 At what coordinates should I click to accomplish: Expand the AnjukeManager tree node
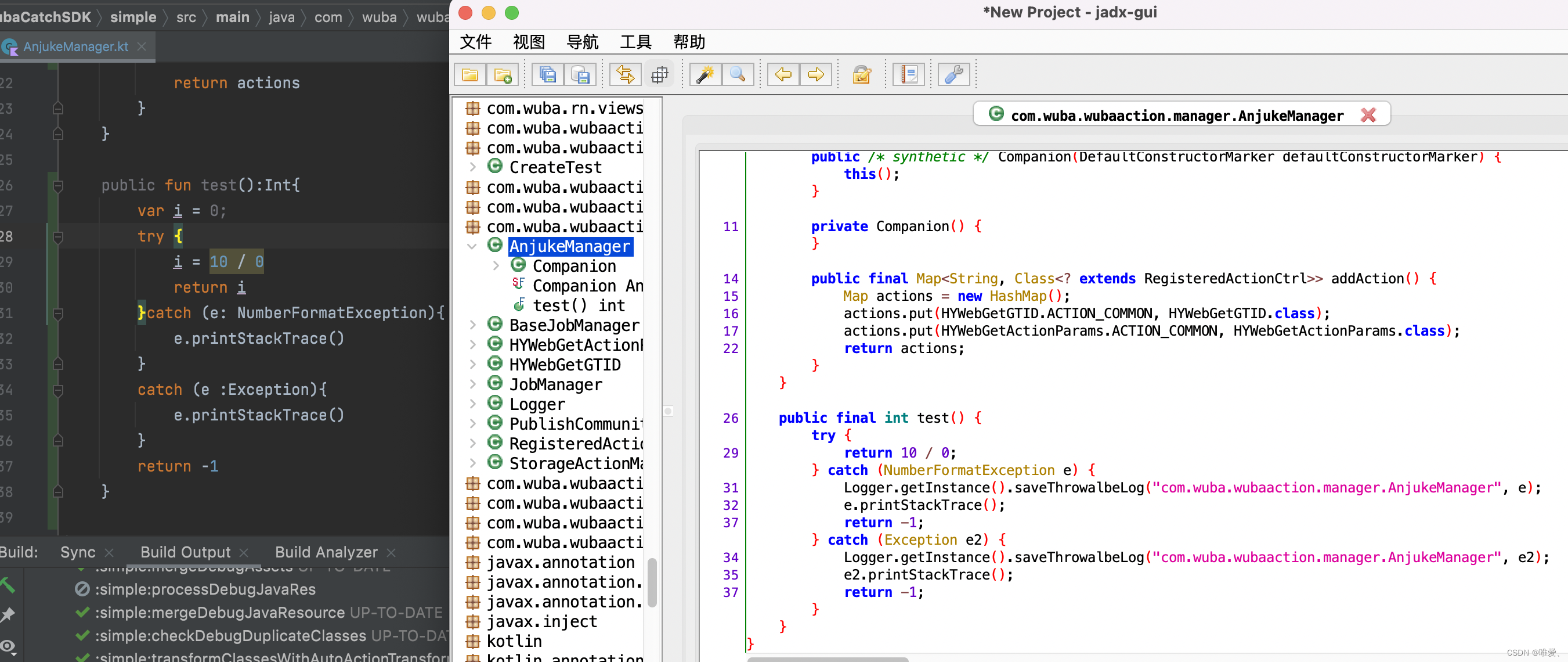(478, 246)
